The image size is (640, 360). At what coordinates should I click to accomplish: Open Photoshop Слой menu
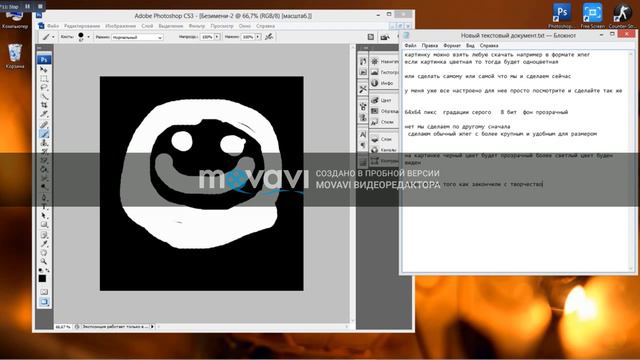(x=147, y=26)
